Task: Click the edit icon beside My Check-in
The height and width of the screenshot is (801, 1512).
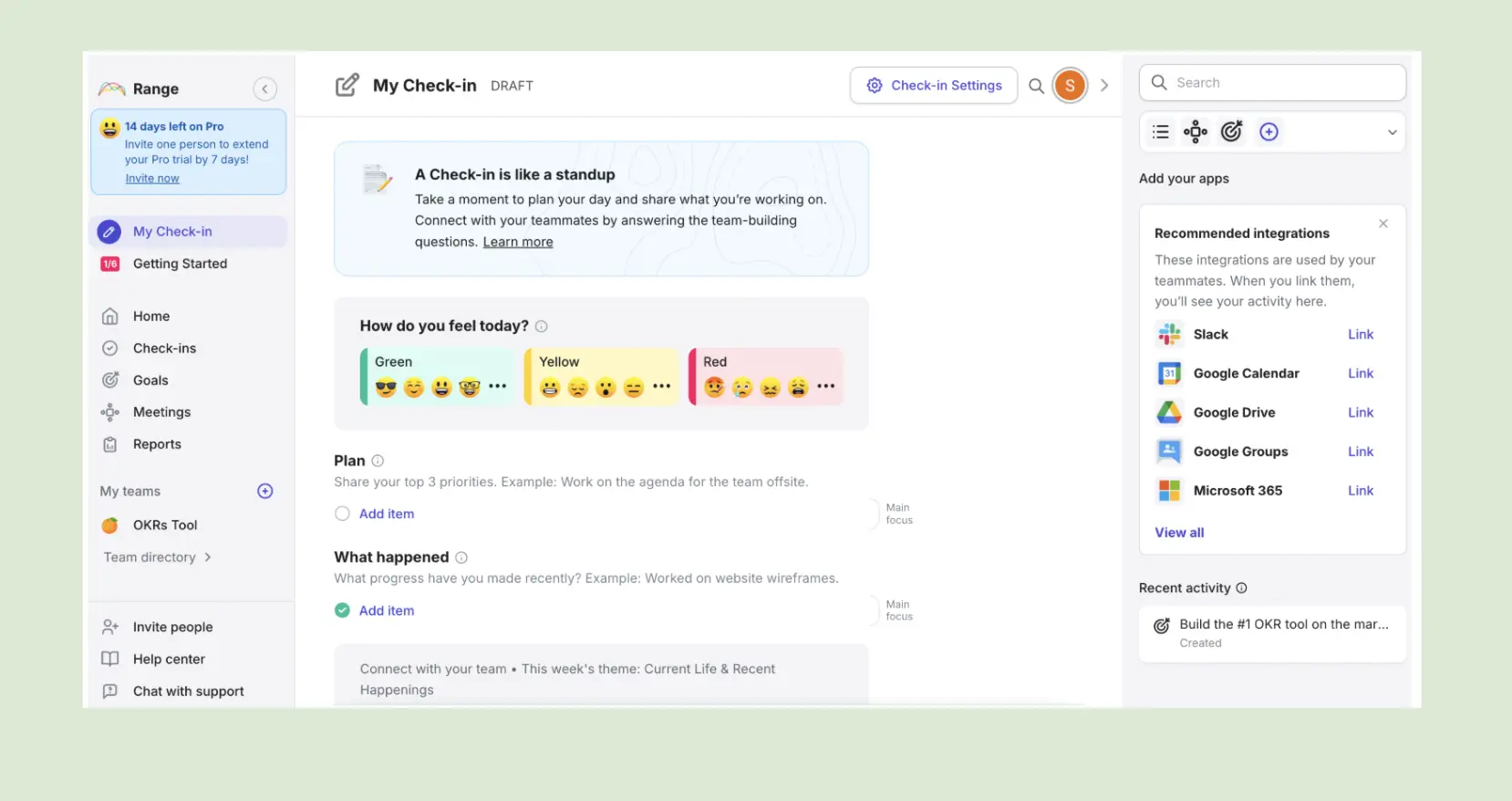Action: (x=347, y=85)
